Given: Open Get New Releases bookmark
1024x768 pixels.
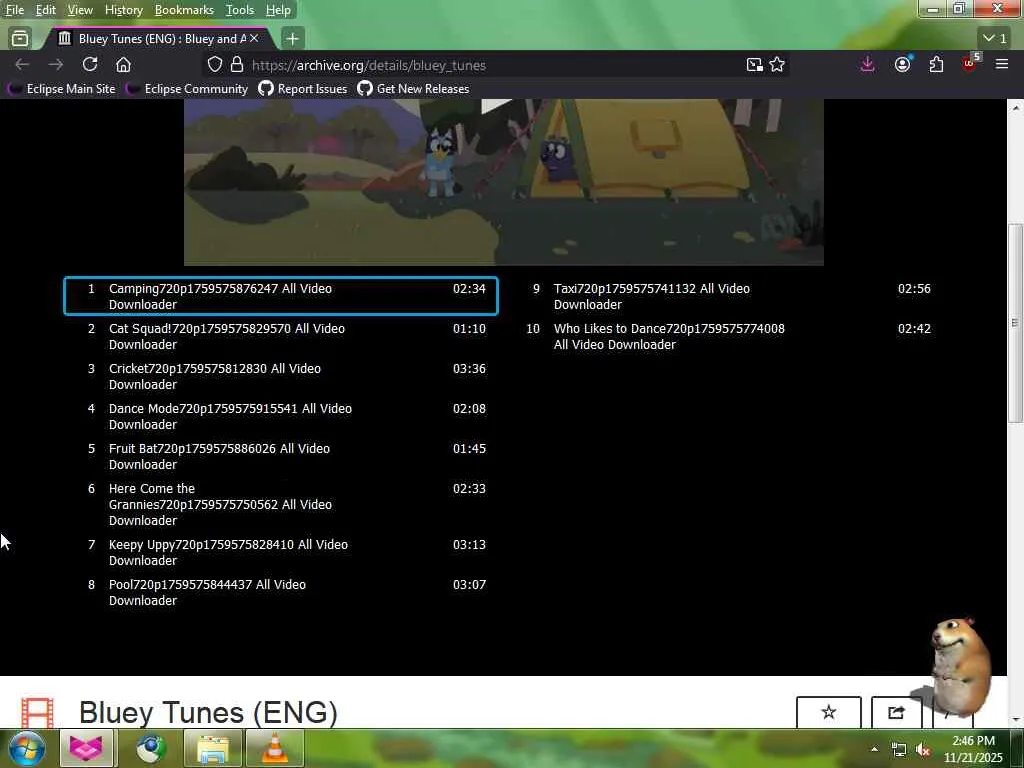Looking at the screenshot, I should (413, 88).
